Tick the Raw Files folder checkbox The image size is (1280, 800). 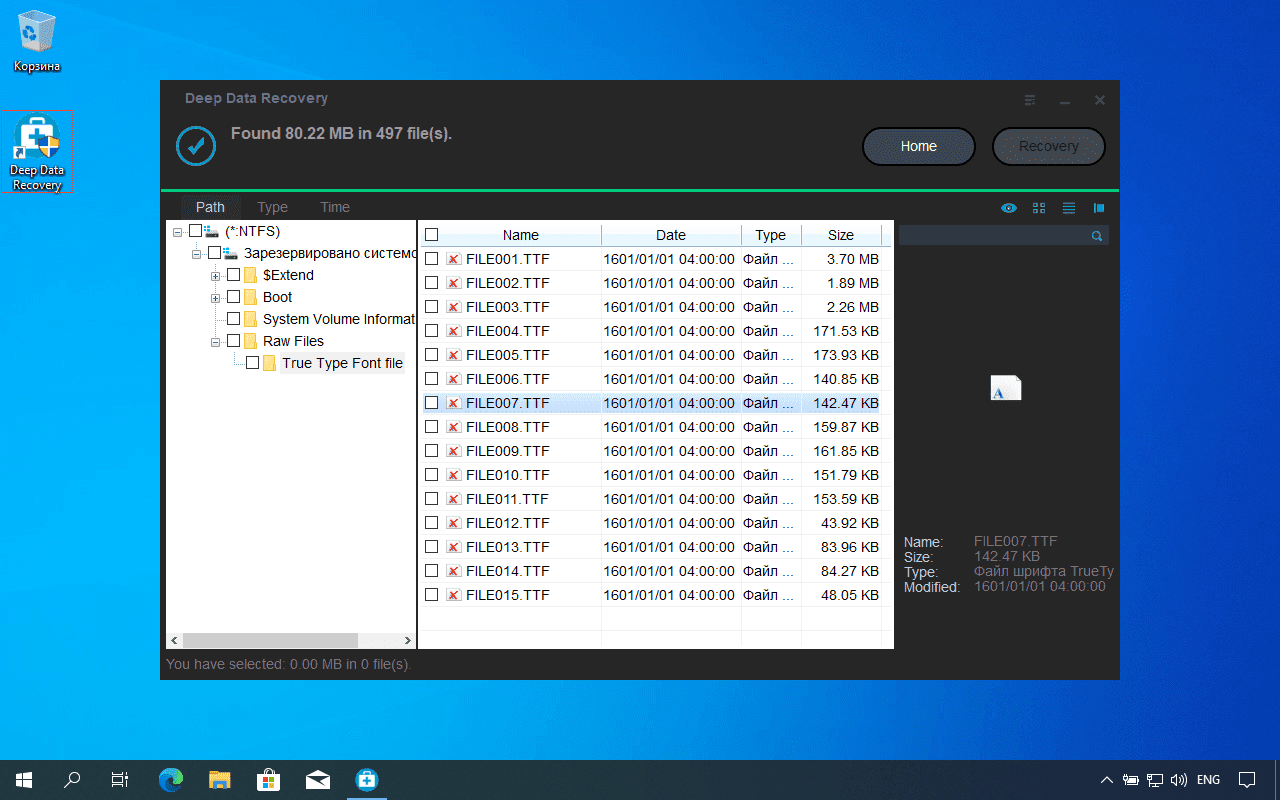[233, 341]
